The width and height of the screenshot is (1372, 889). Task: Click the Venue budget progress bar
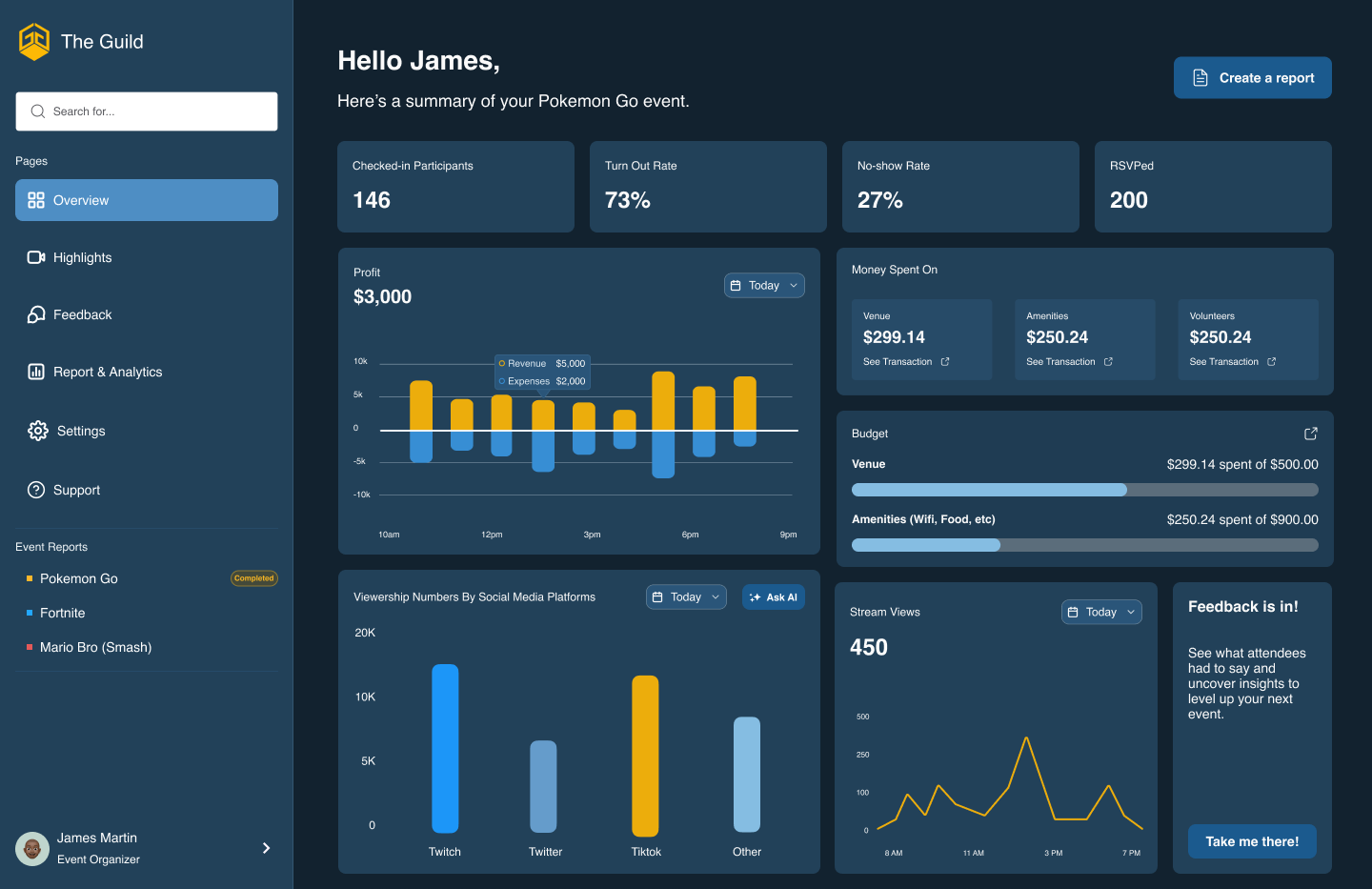[x=1084, y=490]
